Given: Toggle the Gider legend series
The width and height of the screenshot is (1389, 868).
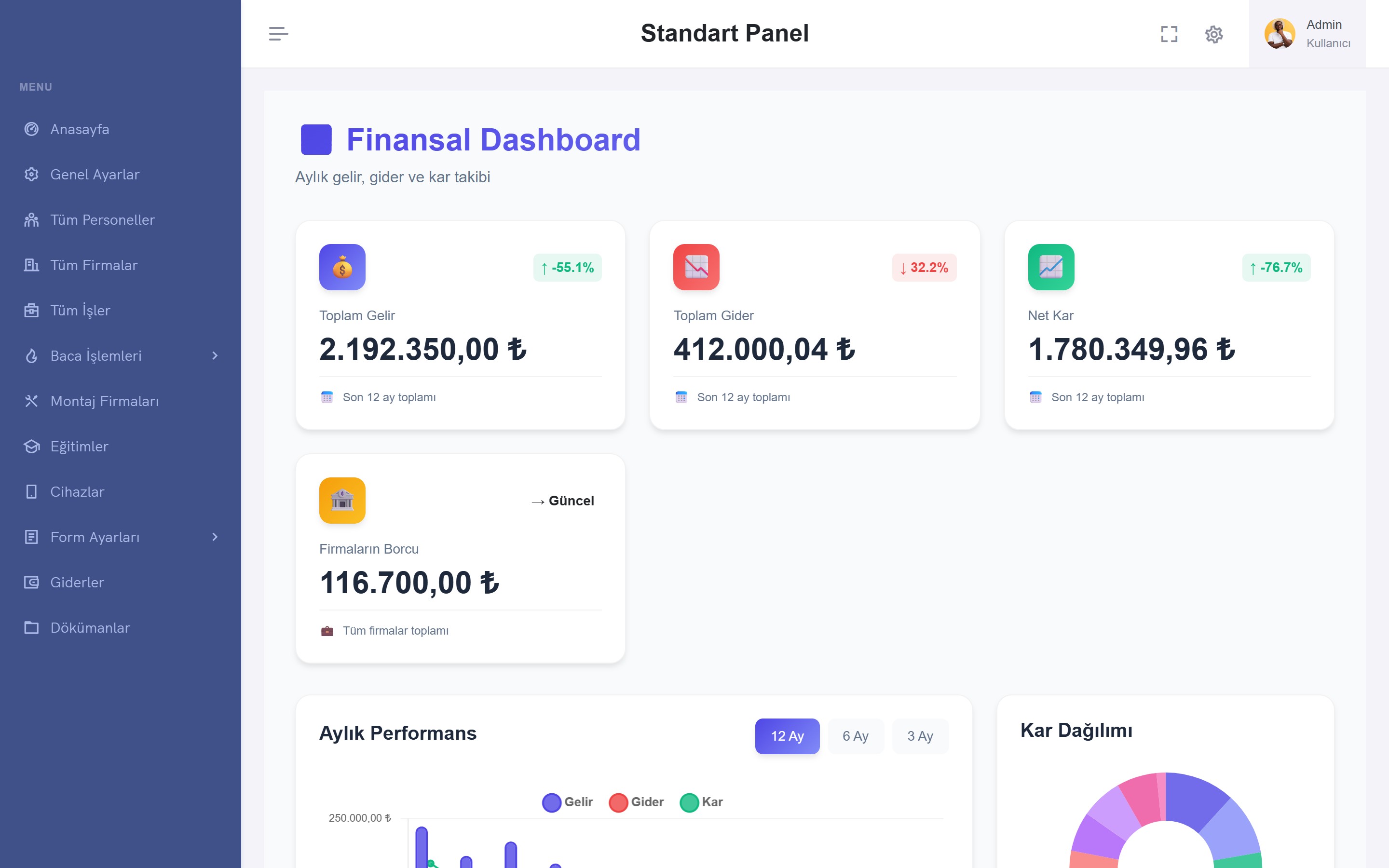Looking at the screenshot, I should pos(636,802).
